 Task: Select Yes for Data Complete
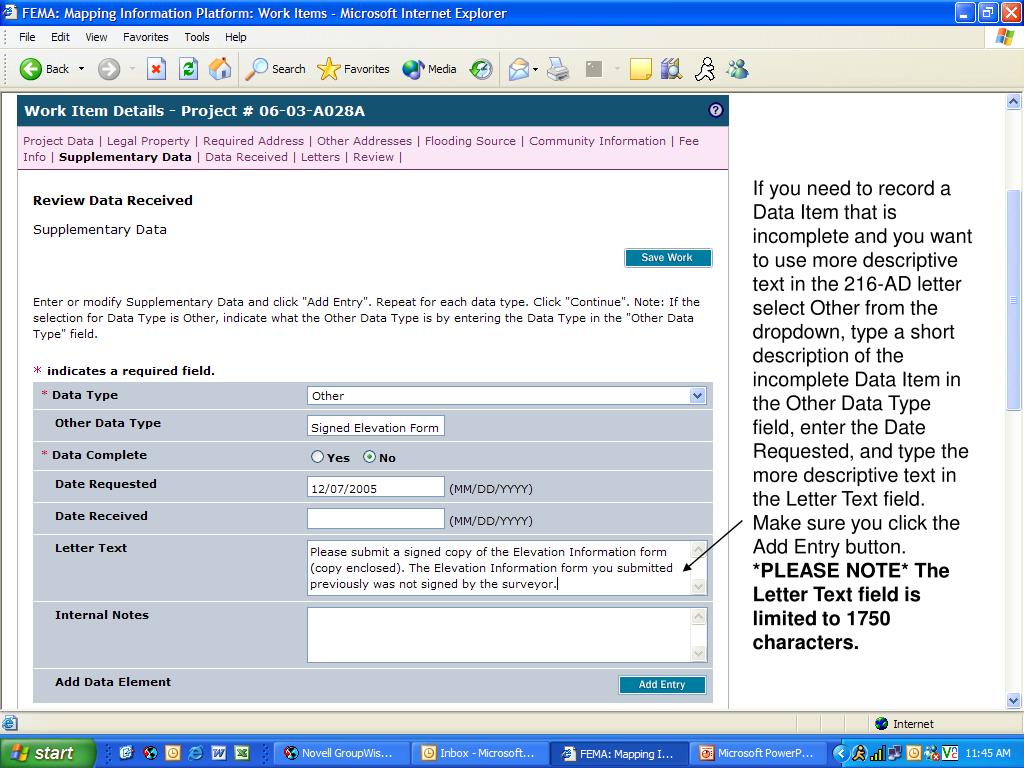tap(318, 457)
